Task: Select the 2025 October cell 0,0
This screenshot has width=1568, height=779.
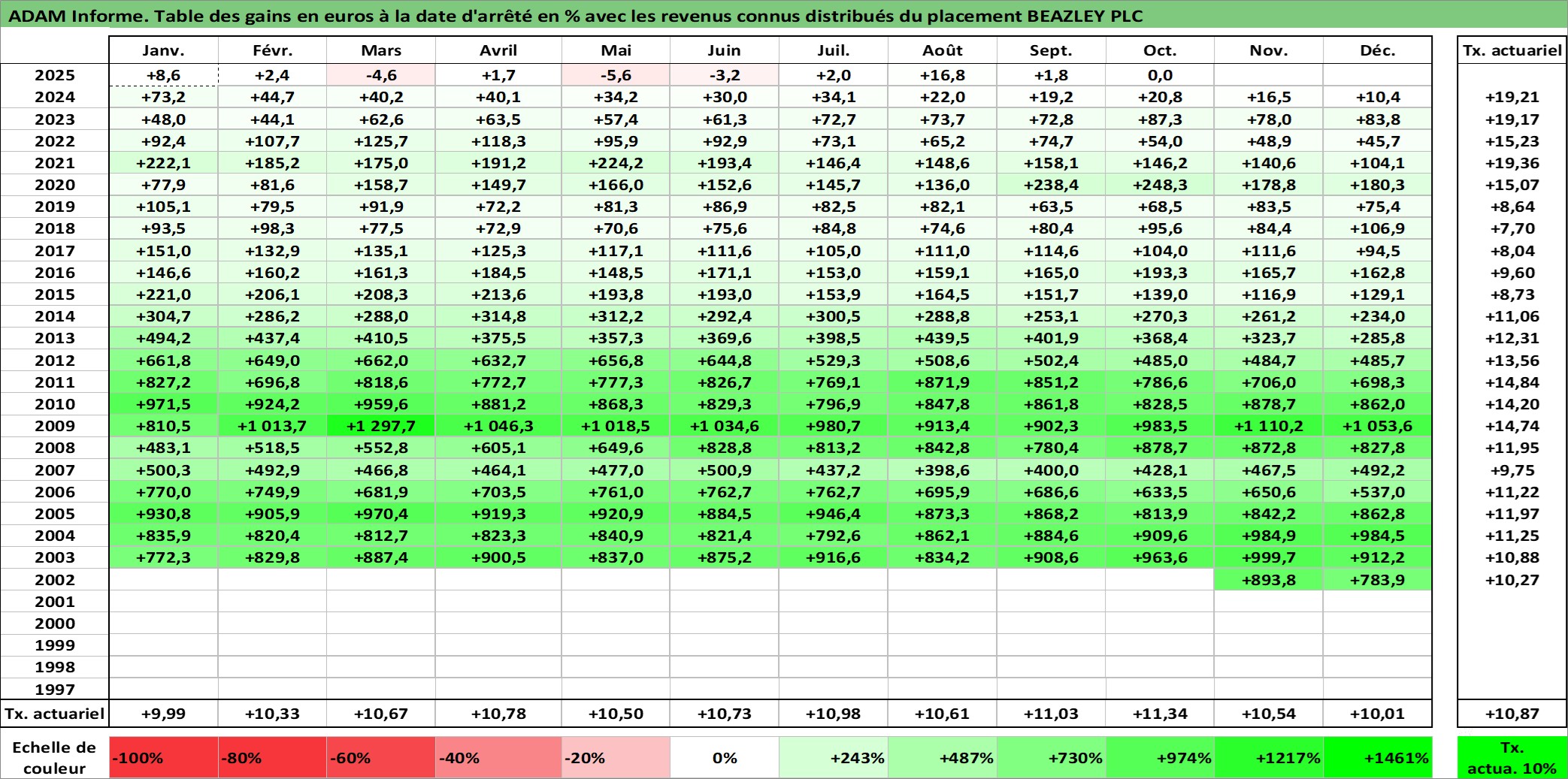Action: (x=1160, y=75)
